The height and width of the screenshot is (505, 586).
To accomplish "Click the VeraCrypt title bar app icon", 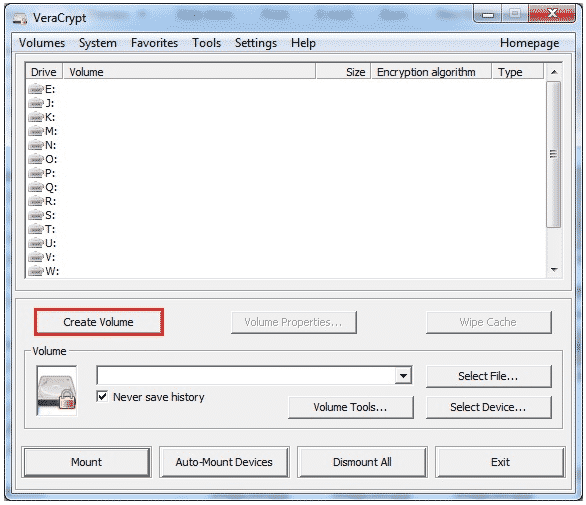I will (x=20, y=18).
